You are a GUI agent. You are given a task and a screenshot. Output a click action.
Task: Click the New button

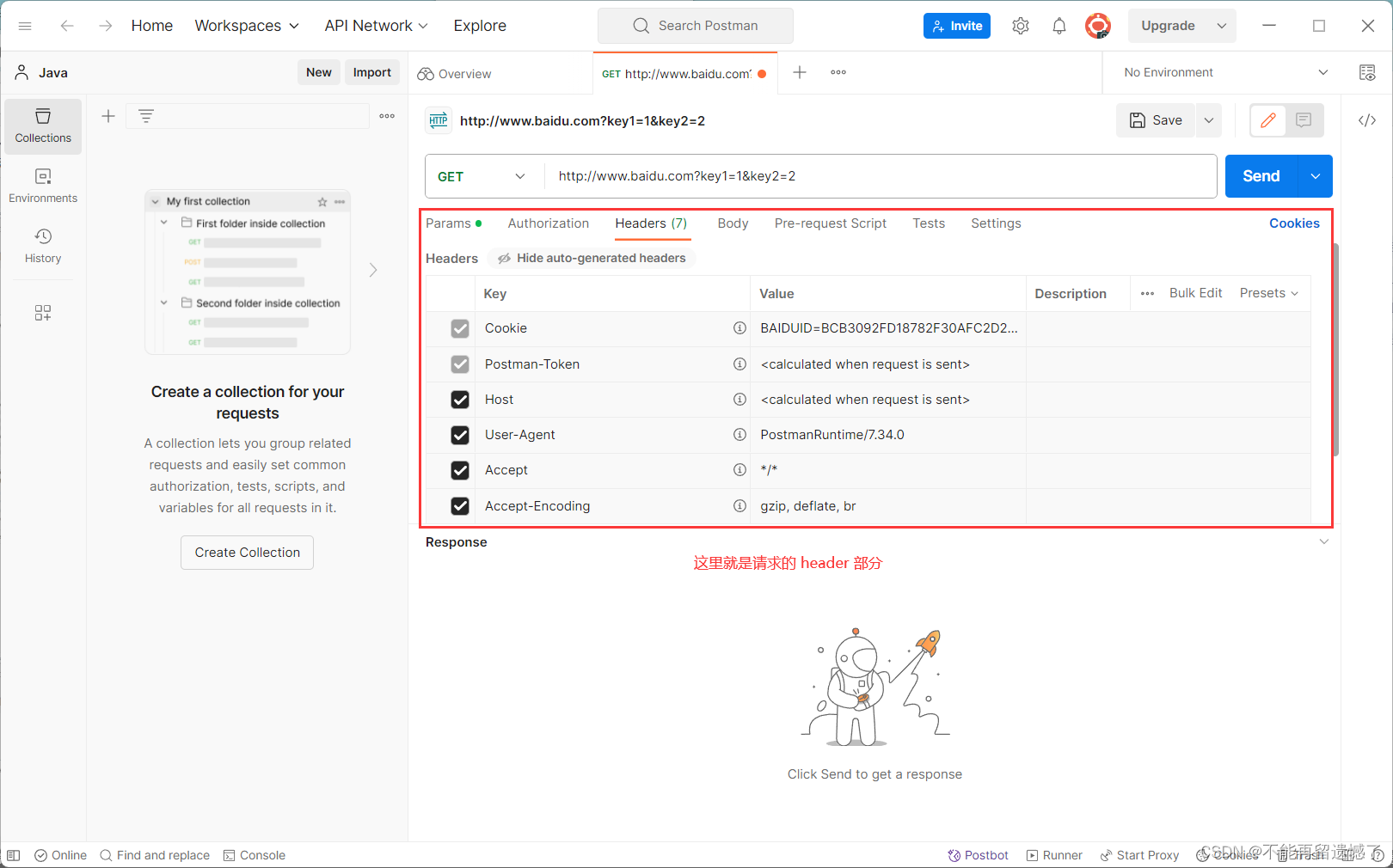pyautogui.click(x=319, y=72)
